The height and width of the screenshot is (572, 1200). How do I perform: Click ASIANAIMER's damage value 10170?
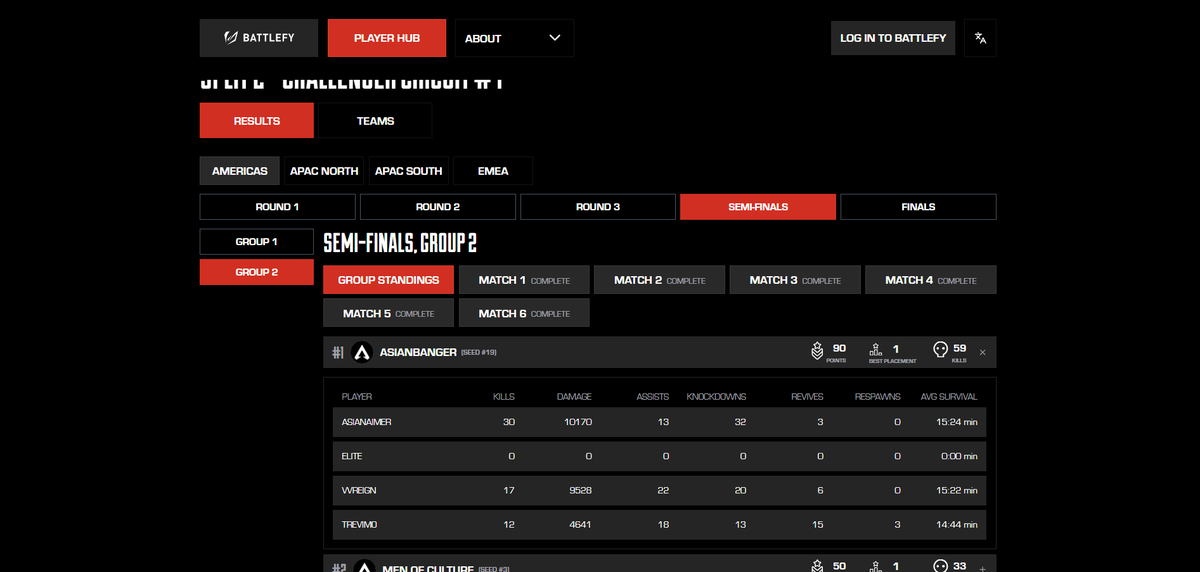(576, 422)
